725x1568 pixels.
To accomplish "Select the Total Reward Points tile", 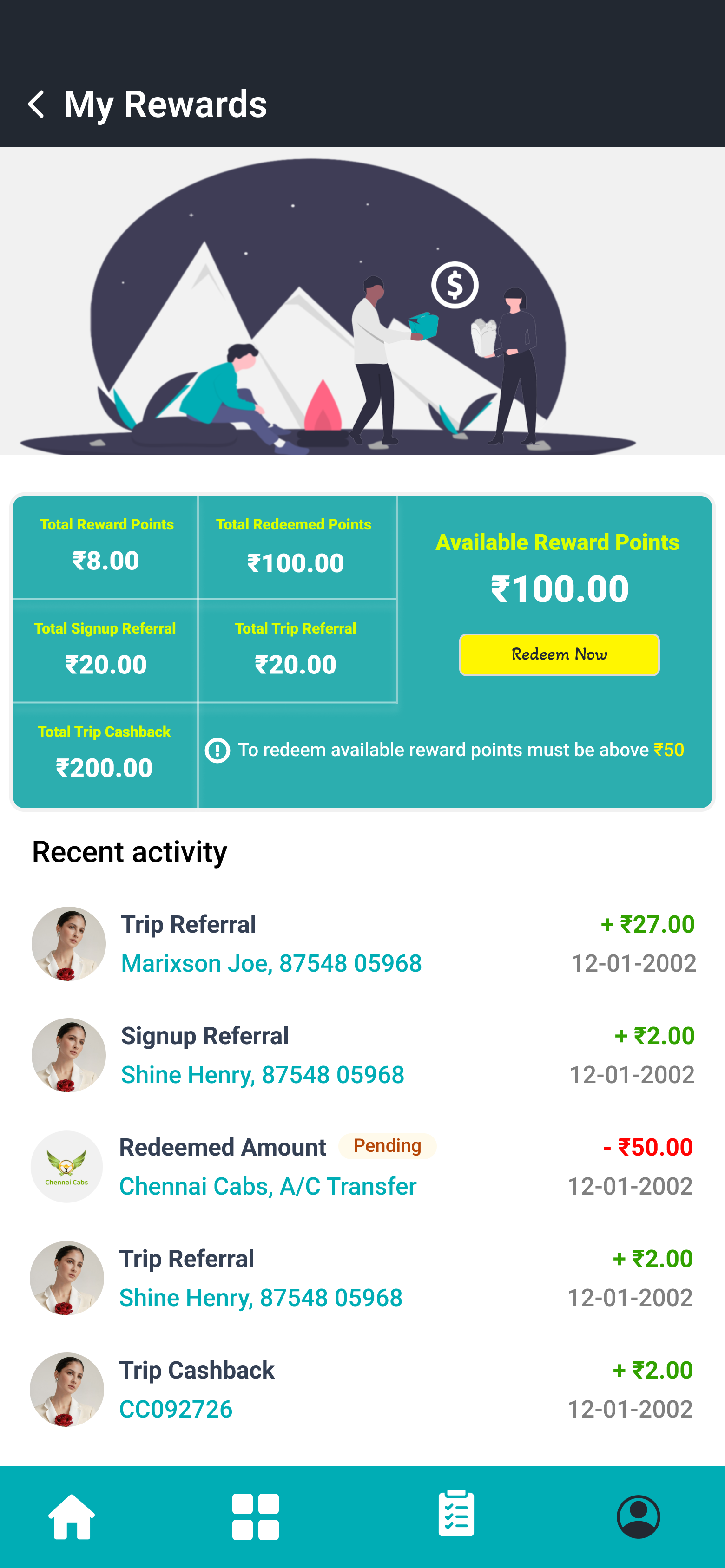I will click(106, 547).
